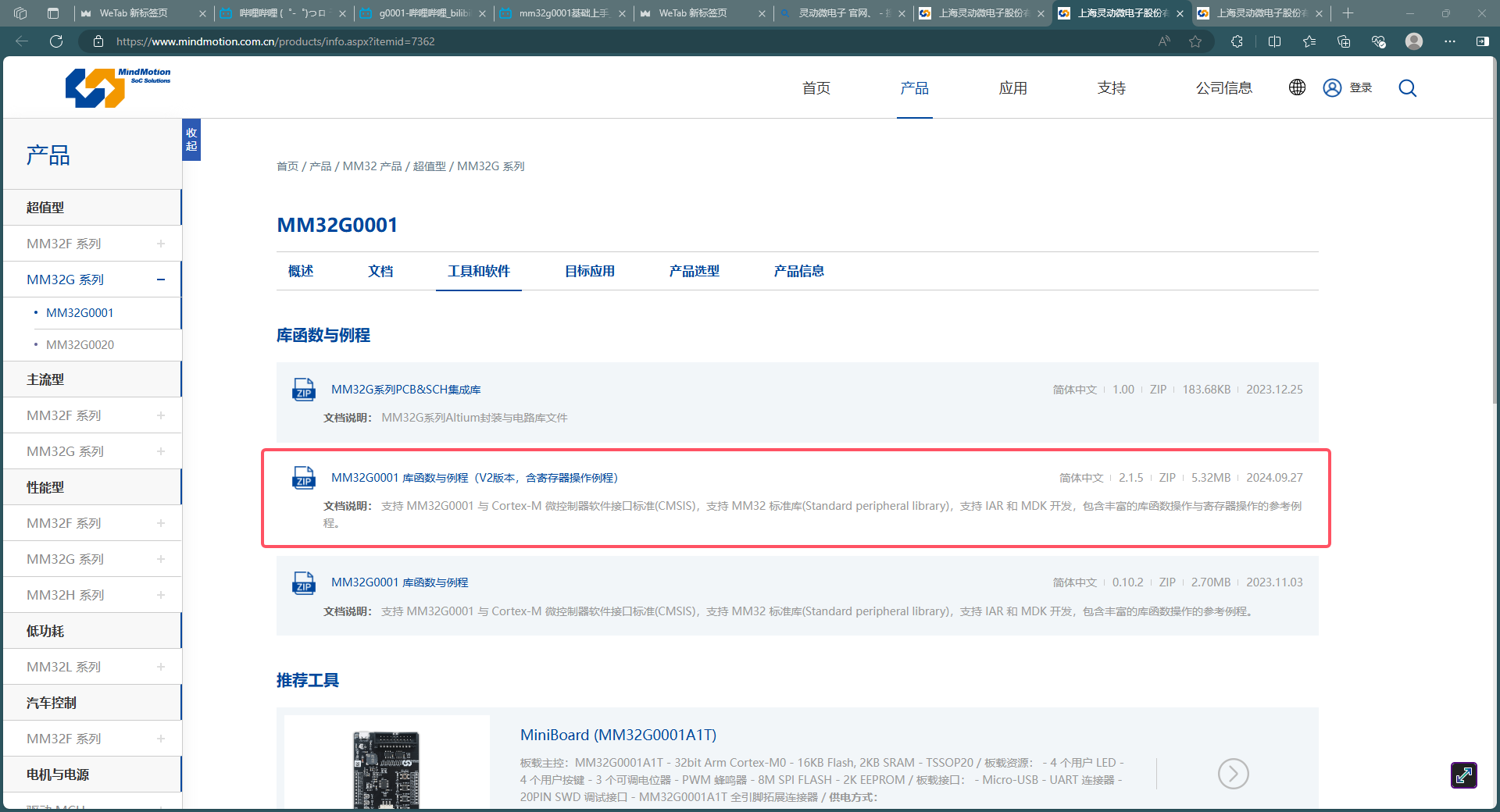Expand MM32H 系列 in sidebar
Screen dimensions: 1500x812
tap(160, 595)
